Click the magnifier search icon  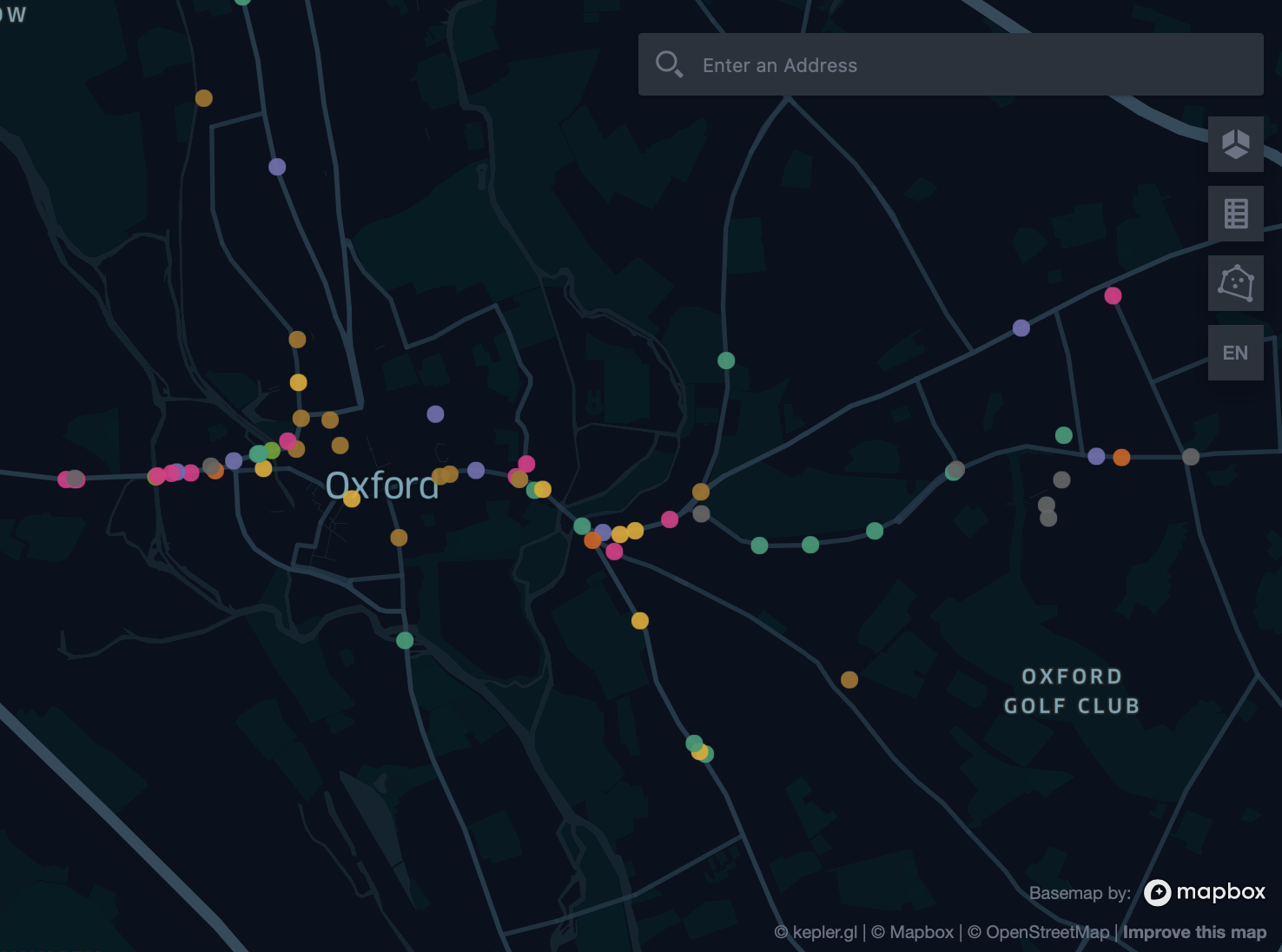click(x=669, y=64)
